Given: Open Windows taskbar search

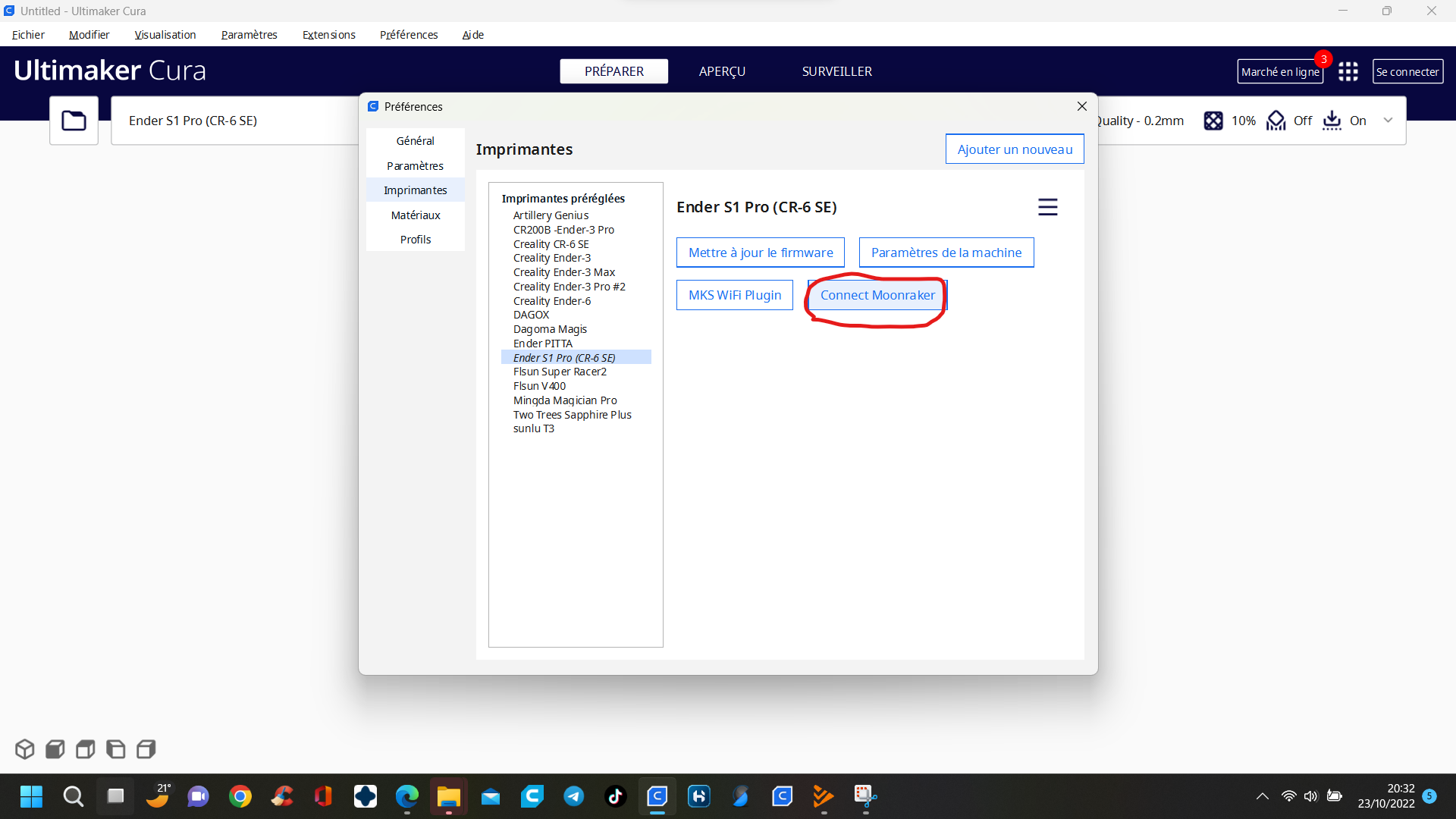Looking at the screenshot, I should (x=73, y=796).
